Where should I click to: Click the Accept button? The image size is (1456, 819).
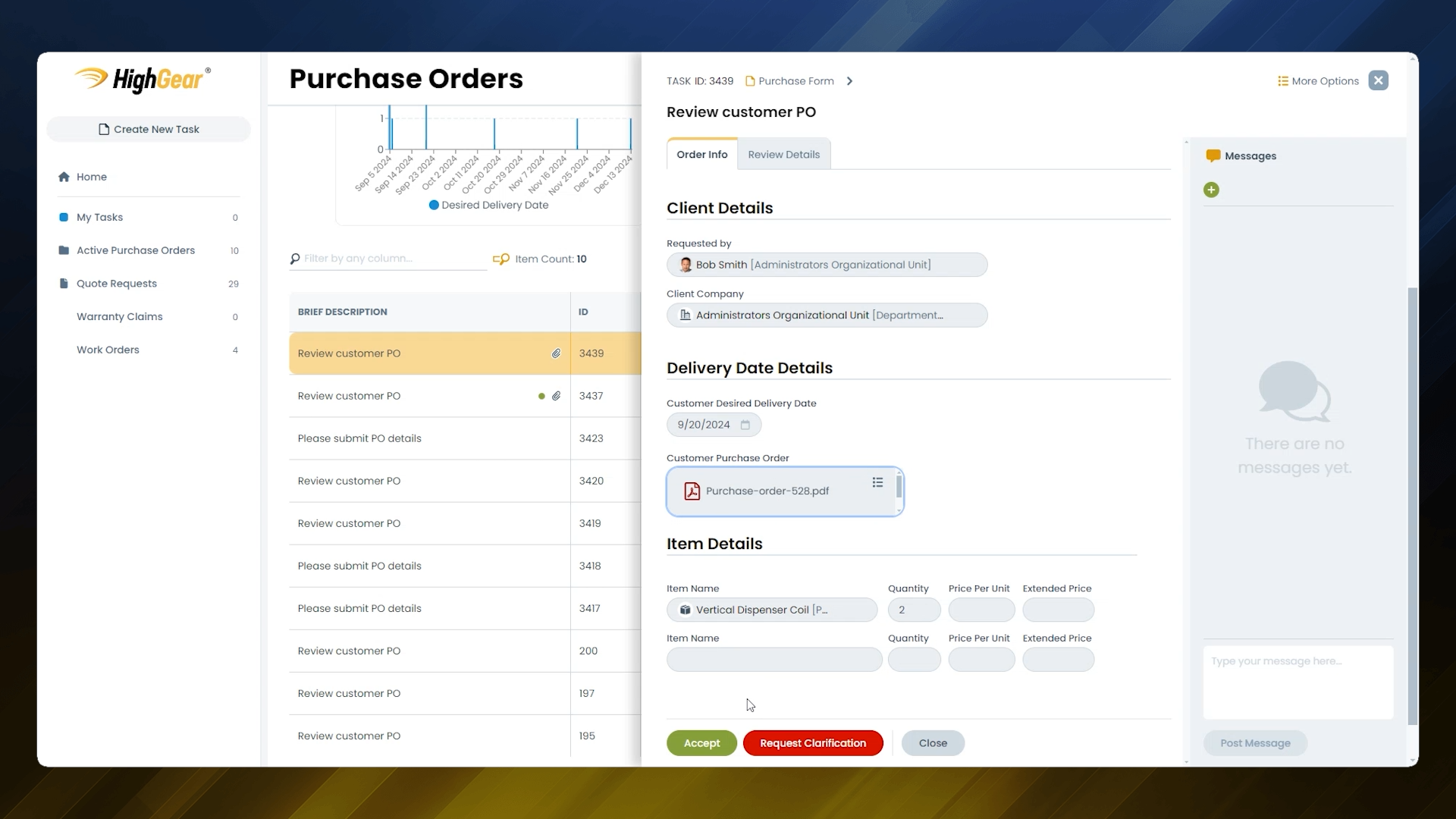(701, 743)
